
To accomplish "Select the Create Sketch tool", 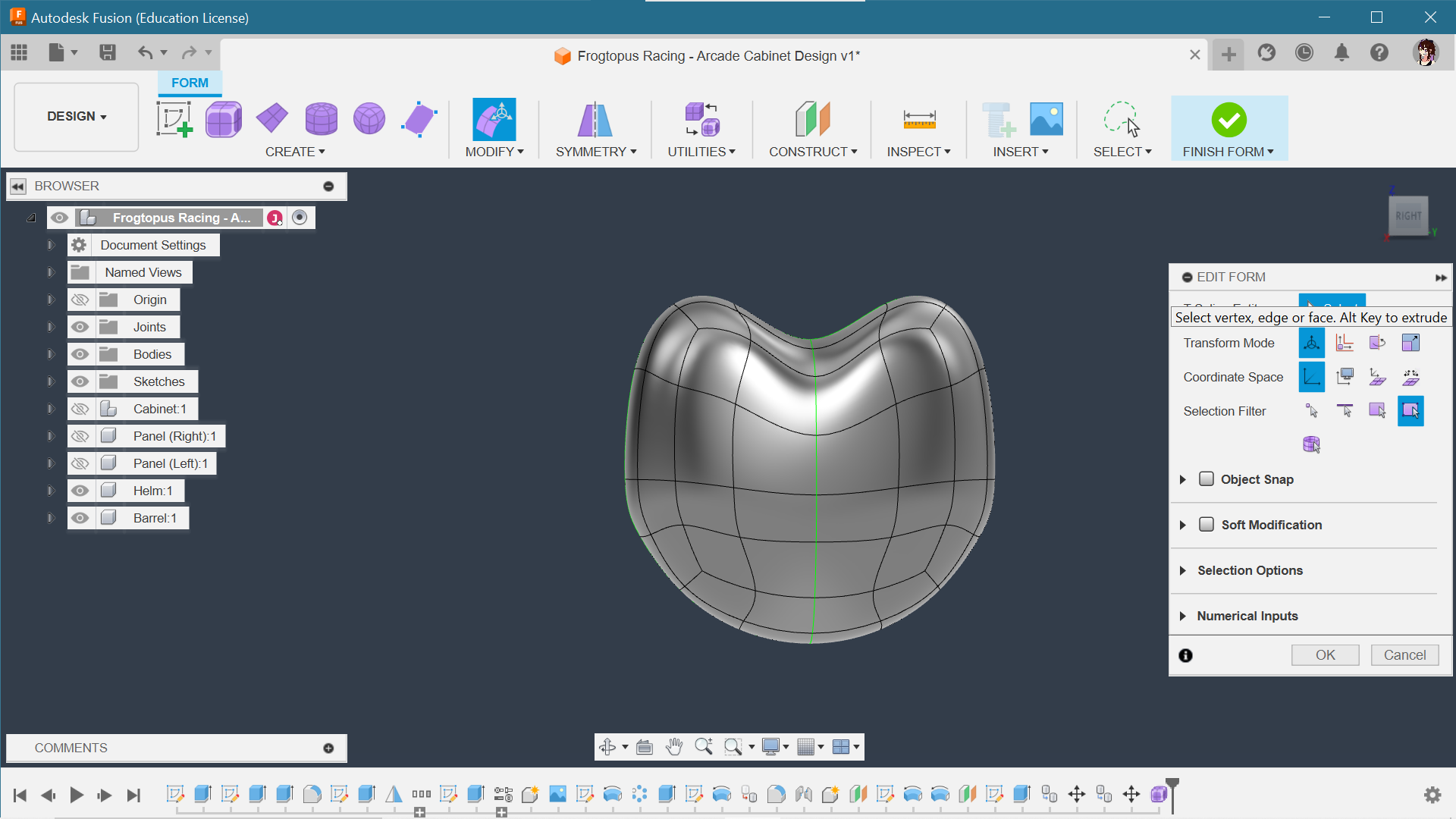I will coord(174,119).
